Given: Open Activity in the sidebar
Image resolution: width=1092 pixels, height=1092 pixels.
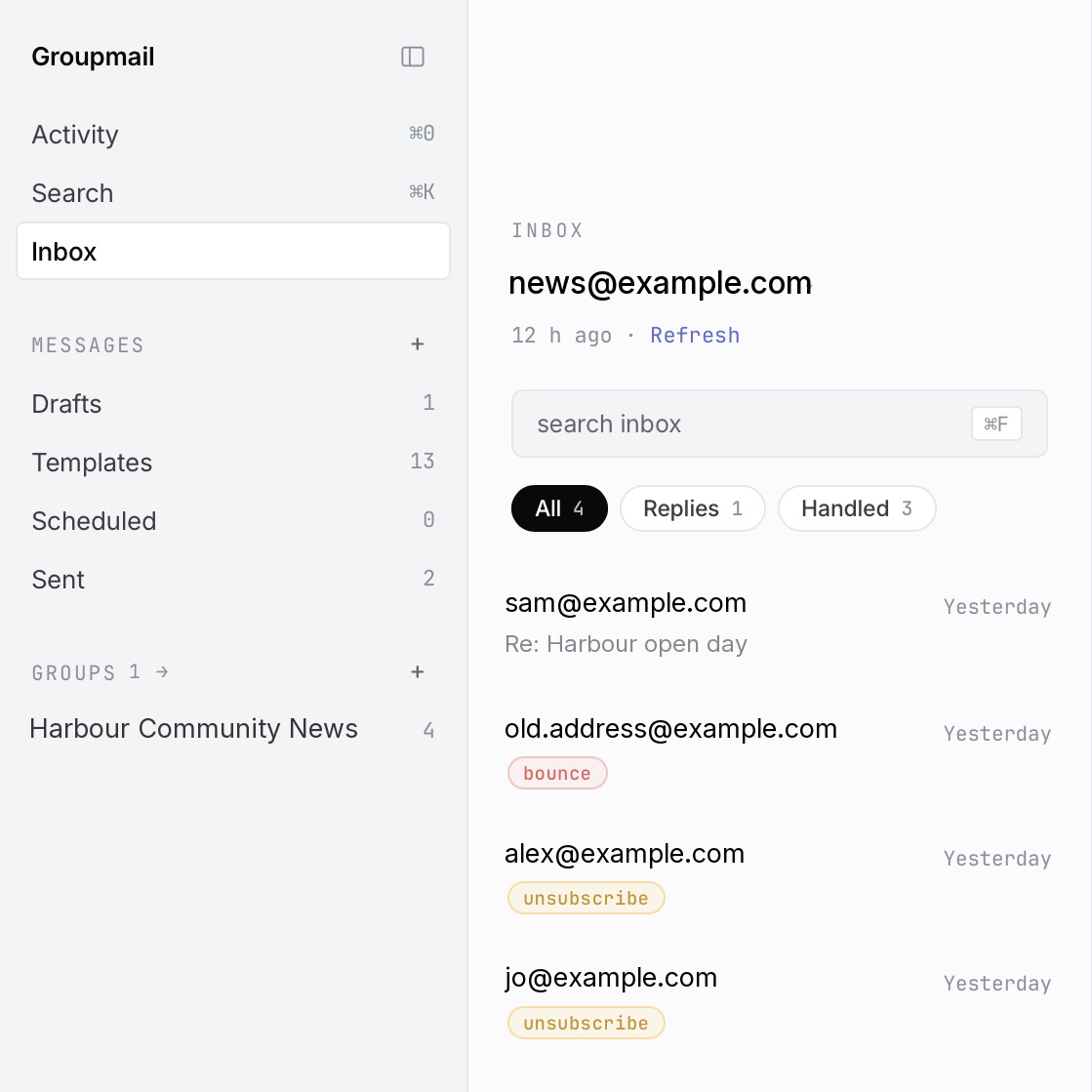Looking at the screenshot, I should click(233, 135).
